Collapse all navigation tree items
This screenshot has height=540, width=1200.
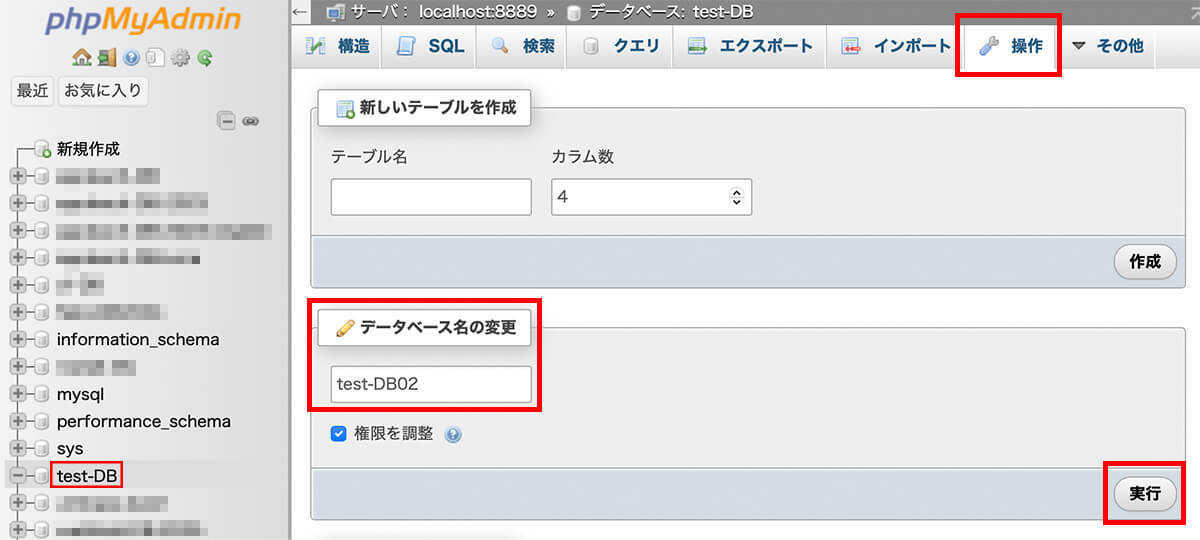[x=227, y=121]
